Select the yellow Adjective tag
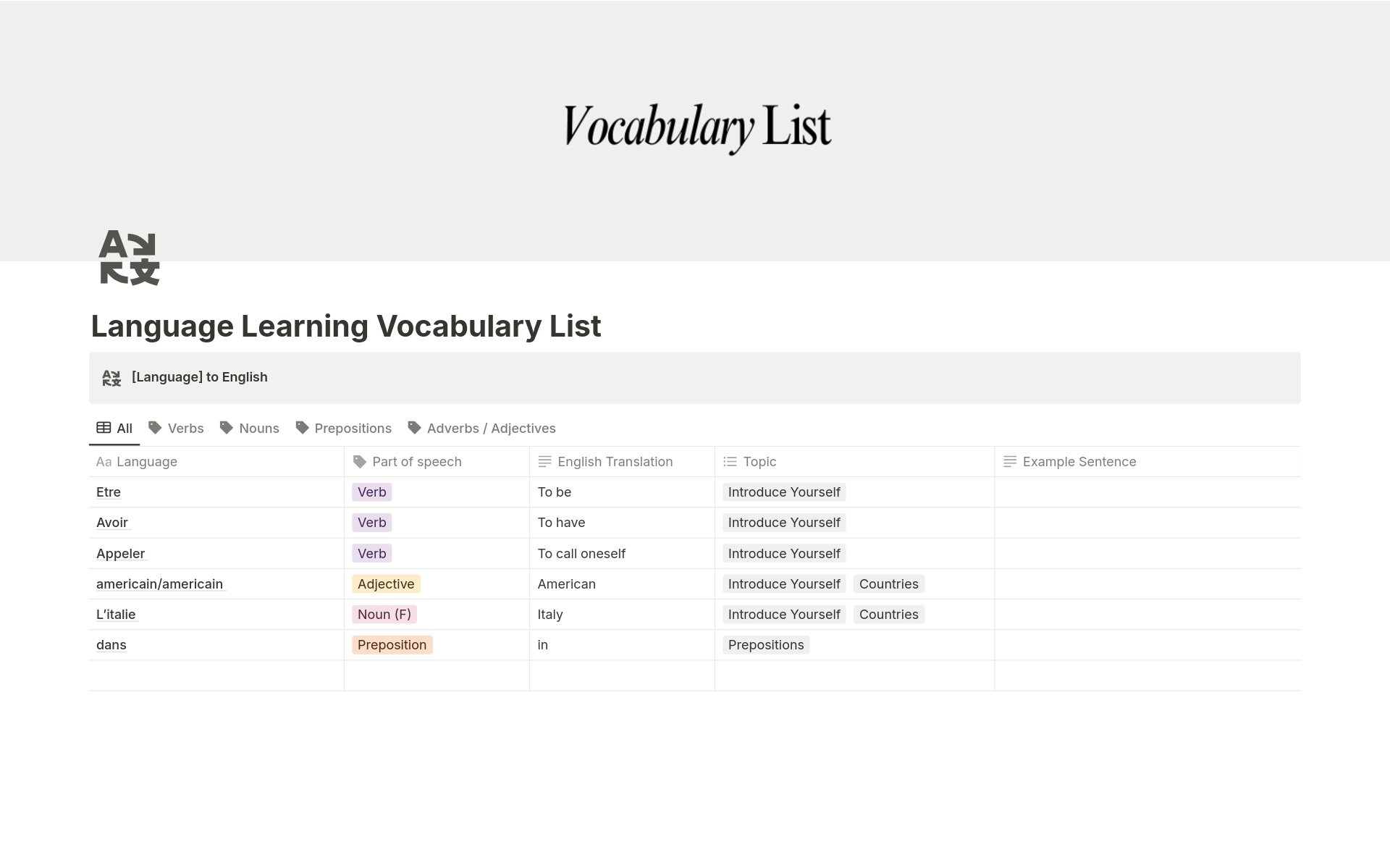The height and width of the screenshot is (868, 1390). (x=386, y=584)
